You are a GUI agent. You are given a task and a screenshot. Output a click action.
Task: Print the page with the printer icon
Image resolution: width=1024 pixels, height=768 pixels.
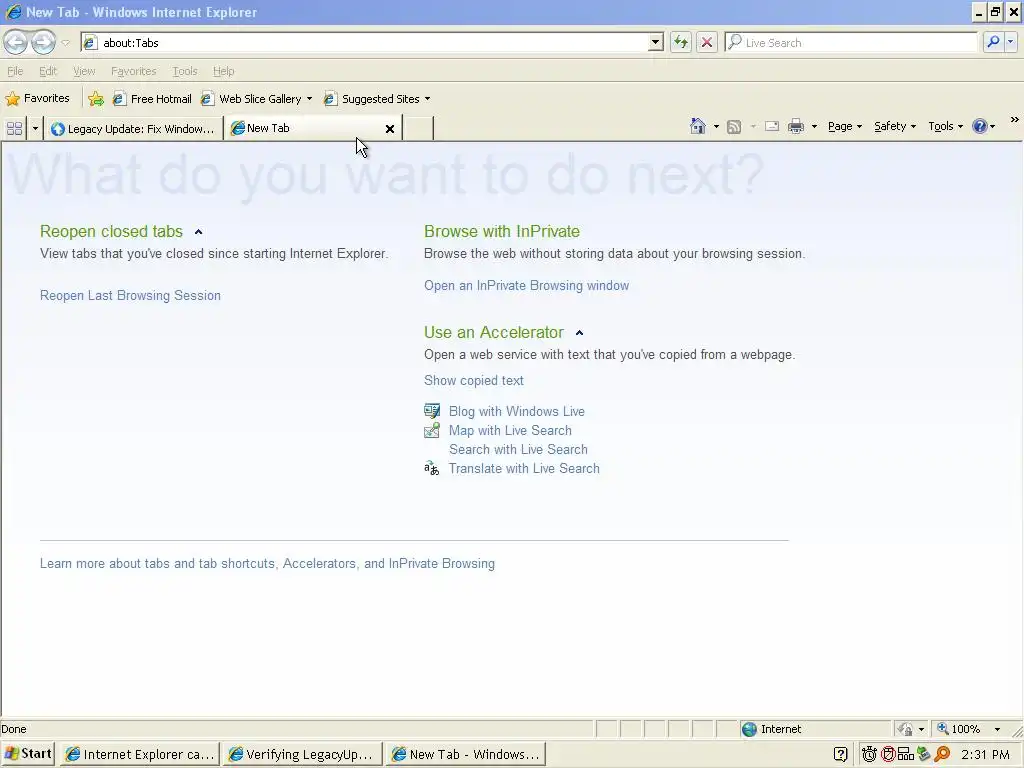[795, 127]
